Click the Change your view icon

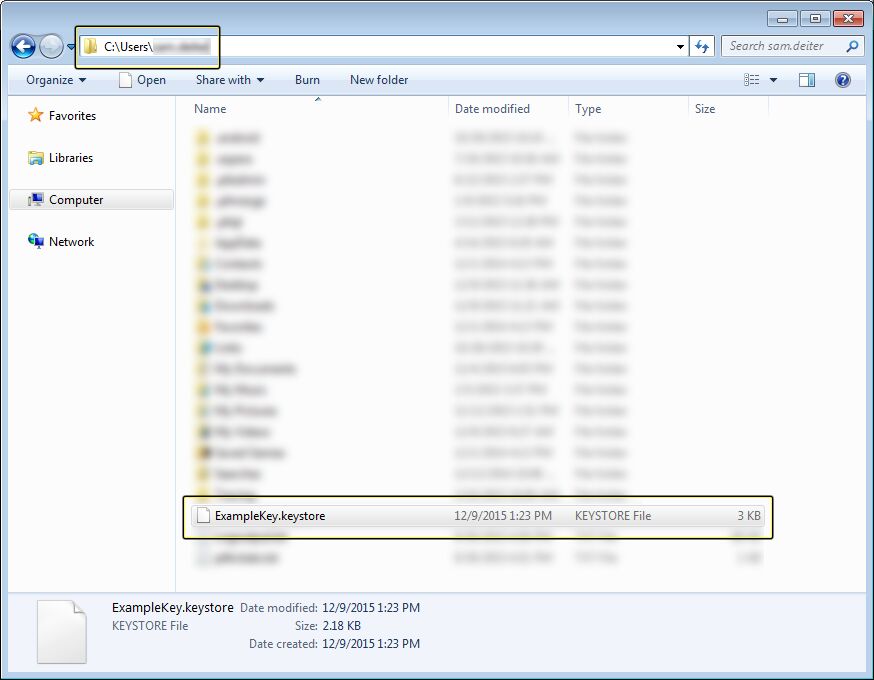pyautogui.click(x=751, y=80)
